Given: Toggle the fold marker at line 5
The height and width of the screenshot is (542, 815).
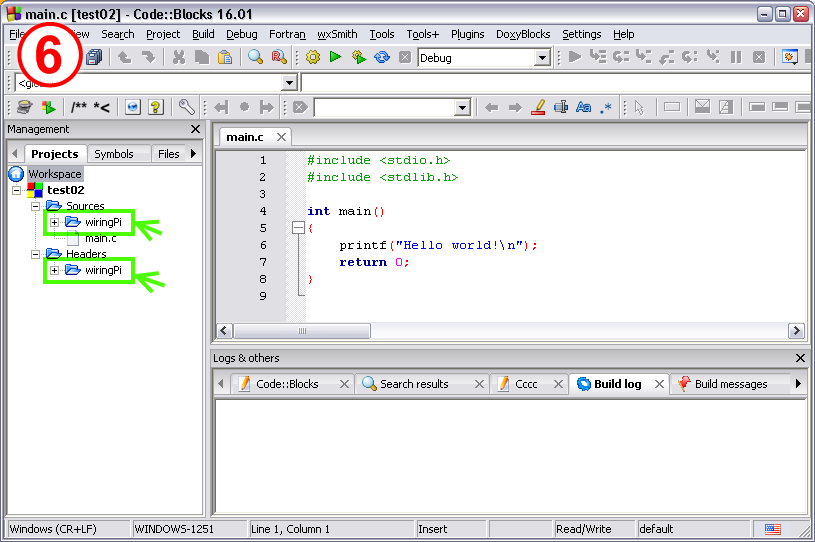Looking at the screenshot, I should (298, 228).
